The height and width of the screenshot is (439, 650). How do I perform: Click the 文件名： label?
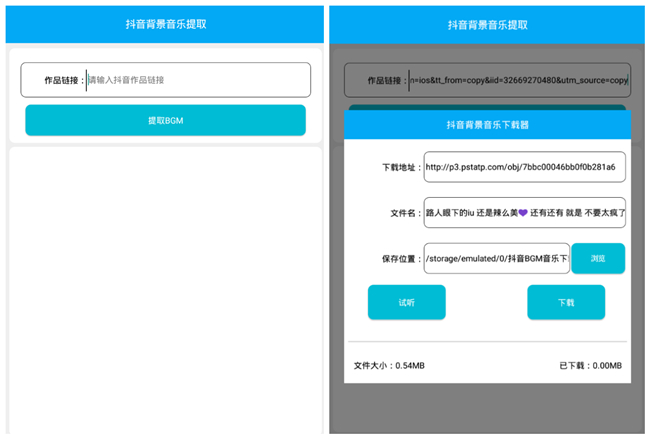[405, 213]
